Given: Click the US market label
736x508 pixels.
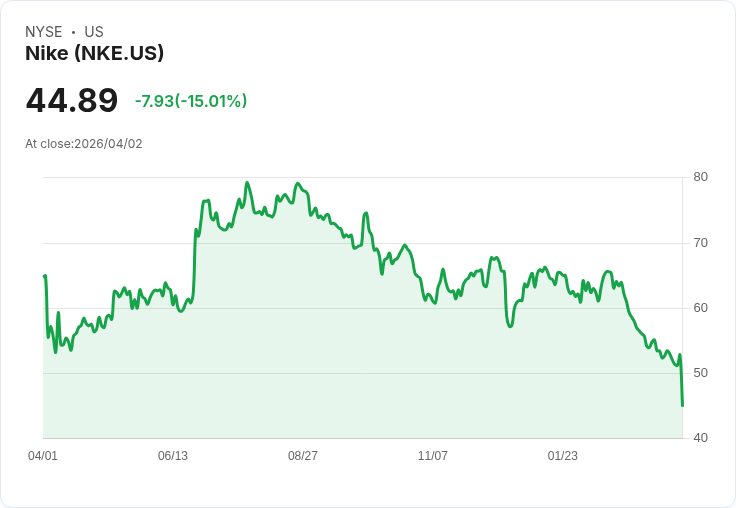Looking at the screenshot, I should point(94,32).
